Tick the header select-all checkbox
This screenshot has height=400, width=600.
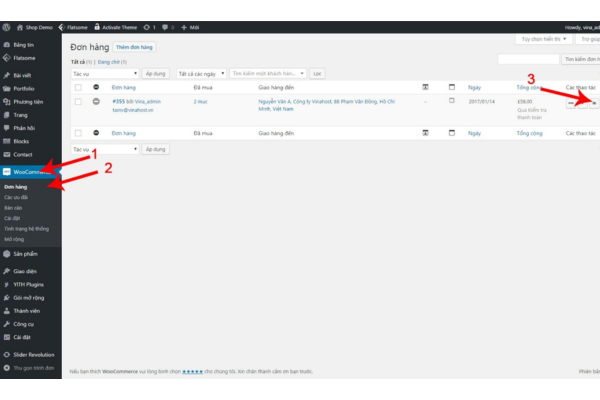(x=78, y=87)
